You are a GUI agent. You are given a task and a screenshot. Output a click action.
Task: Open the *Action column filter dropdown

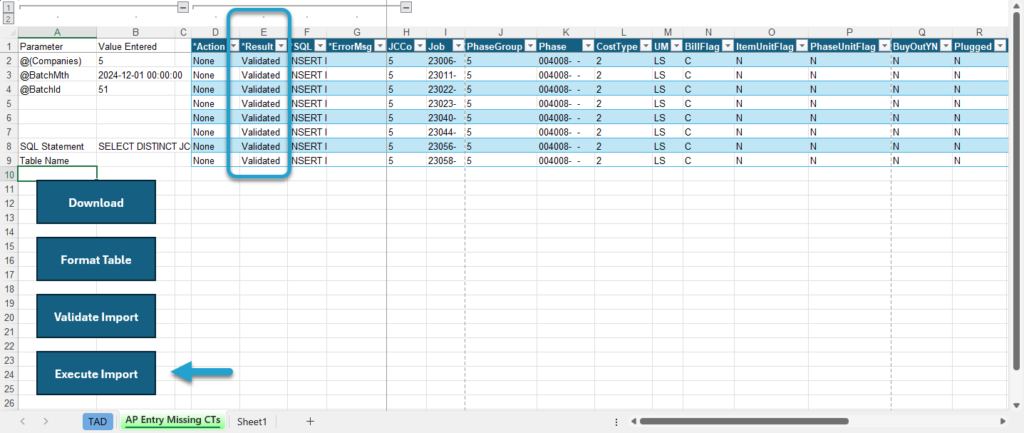click(x=234, y=46)
